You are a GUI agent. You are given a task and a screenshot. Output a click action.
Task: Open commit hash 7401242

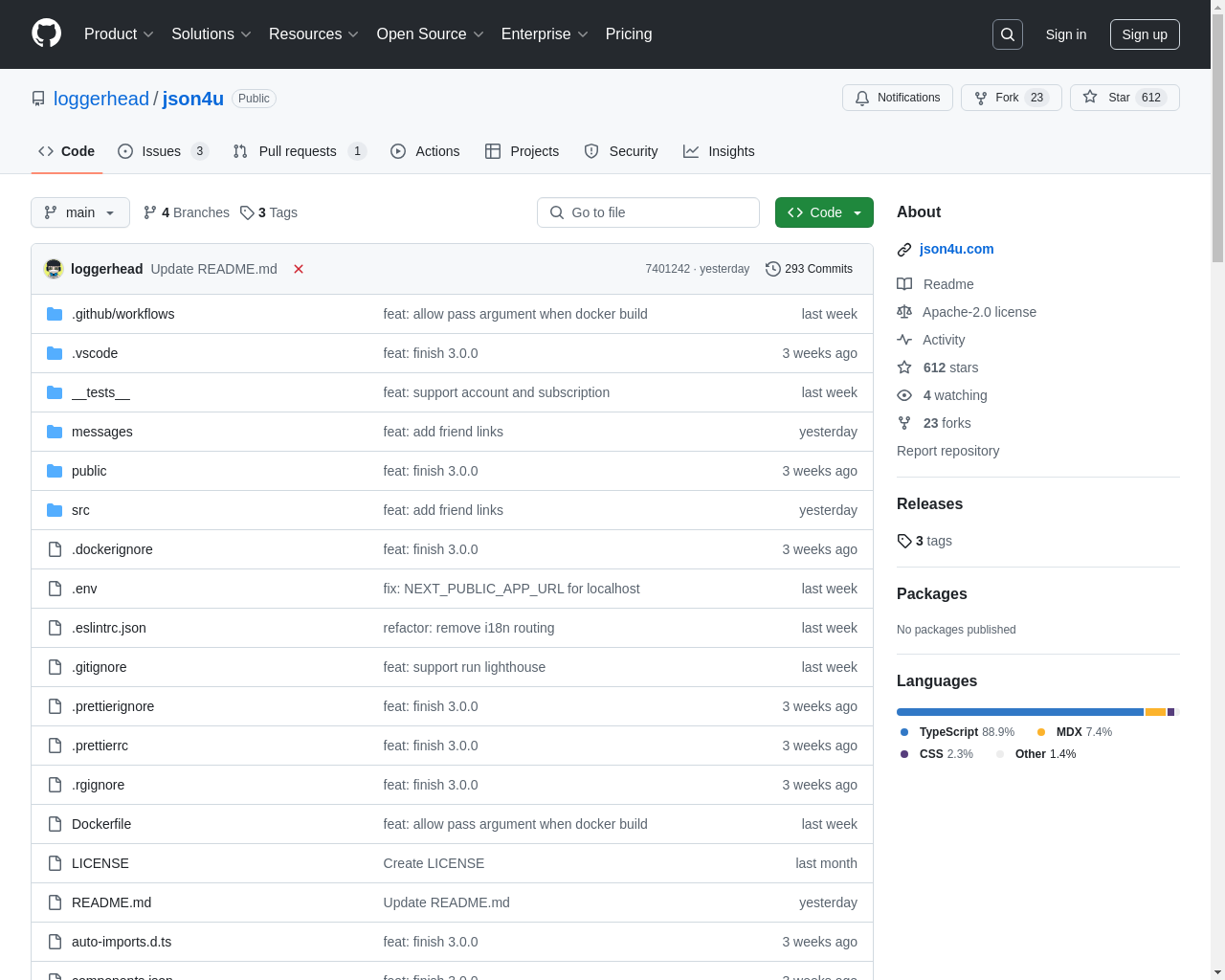point(667,269)
